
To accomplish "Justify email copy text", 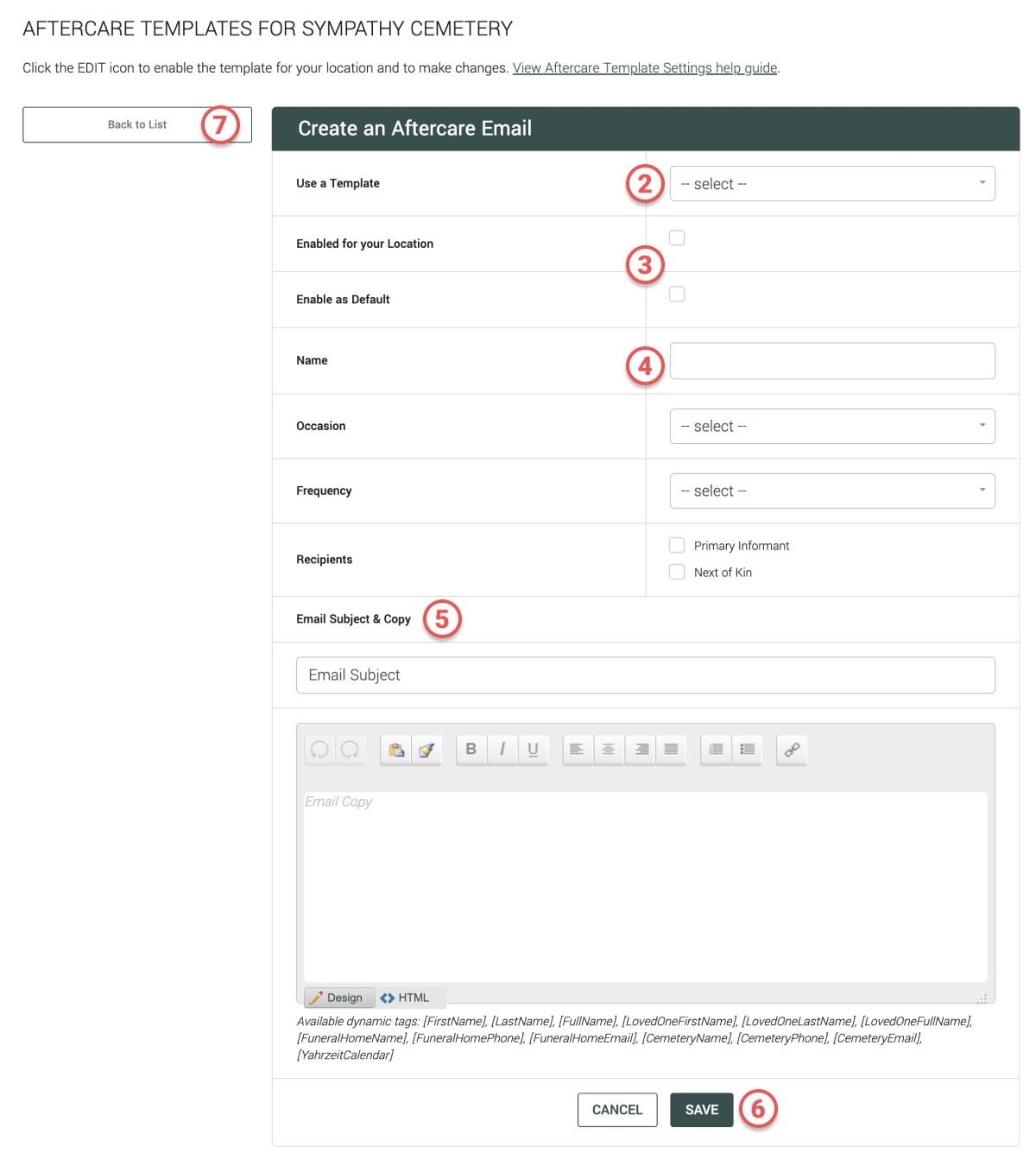I will tap(671, 749).
